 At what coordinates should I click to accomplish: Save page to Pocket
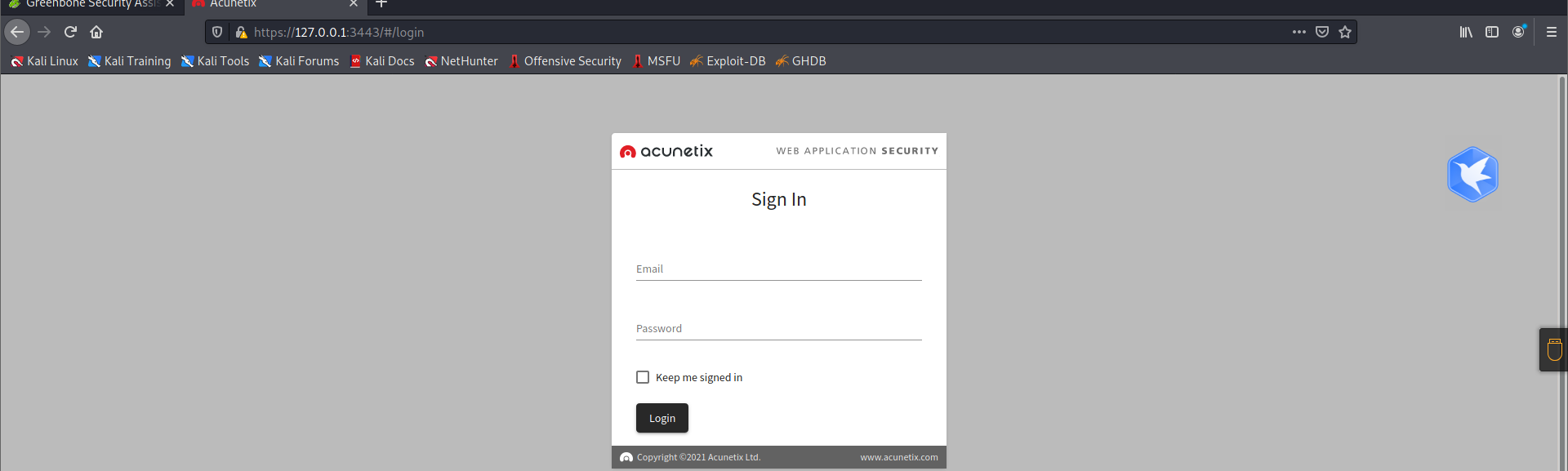pyautogui.click(x=1322, y=32)
